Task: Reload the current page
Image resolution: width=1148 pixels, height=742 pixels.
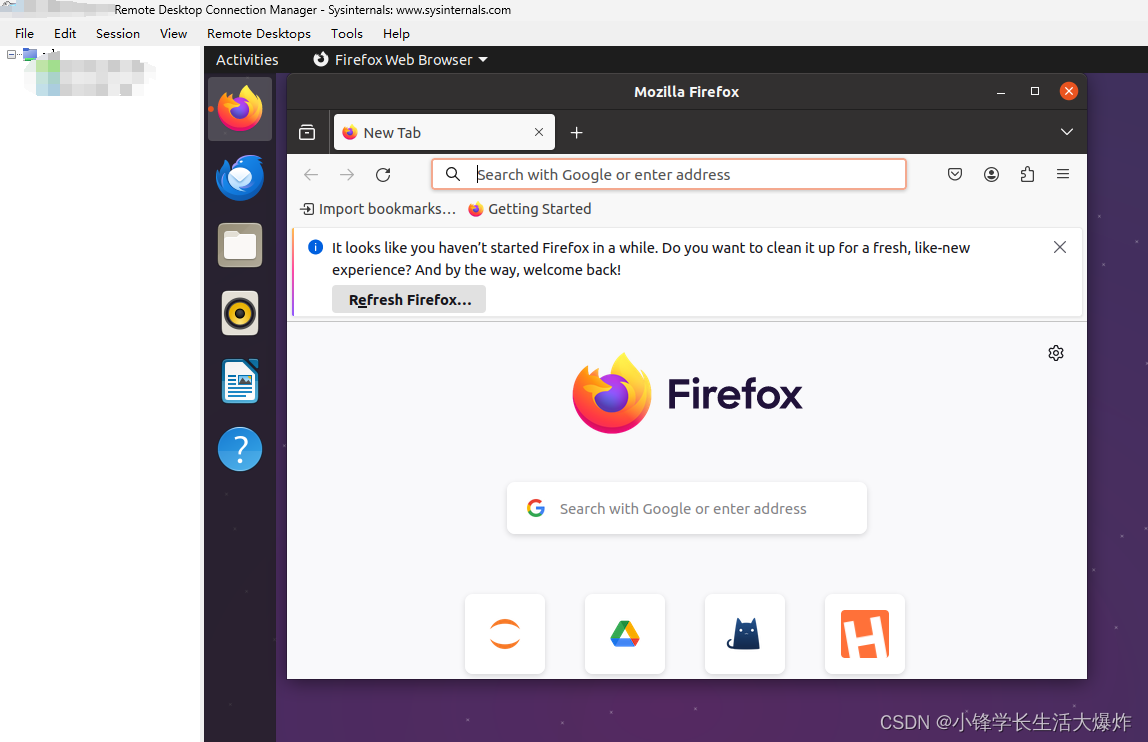Action: (383, 174)
